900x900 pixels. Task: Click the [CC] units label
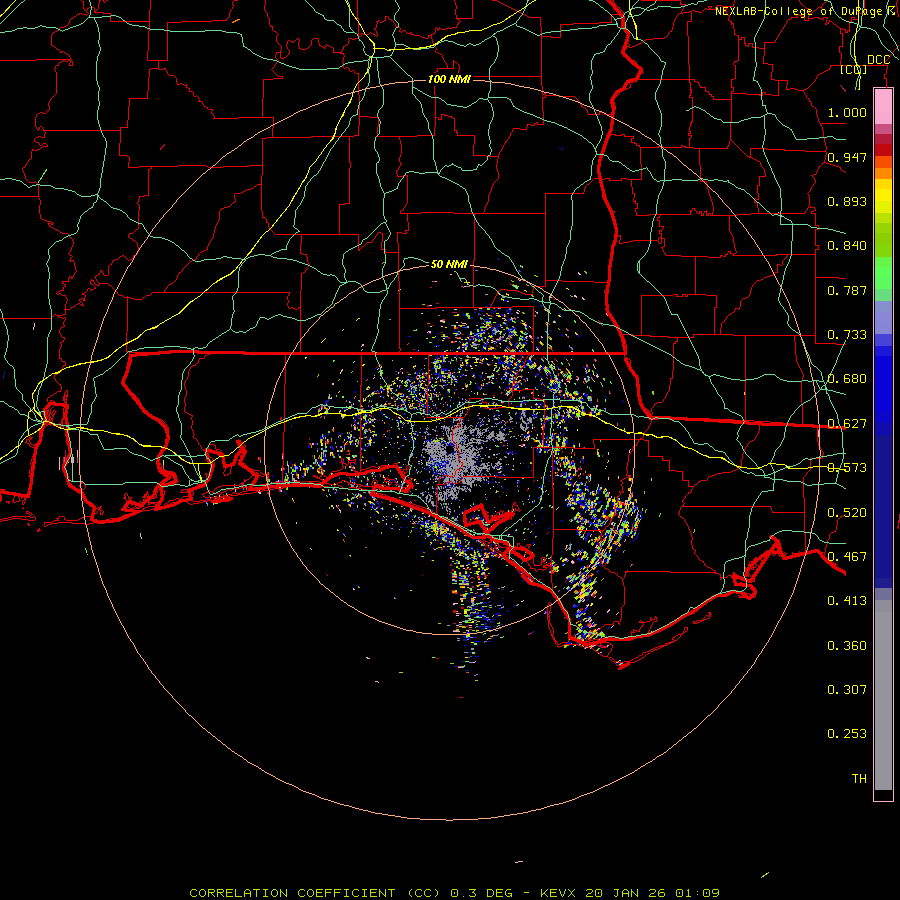click(x=854, y=70)
